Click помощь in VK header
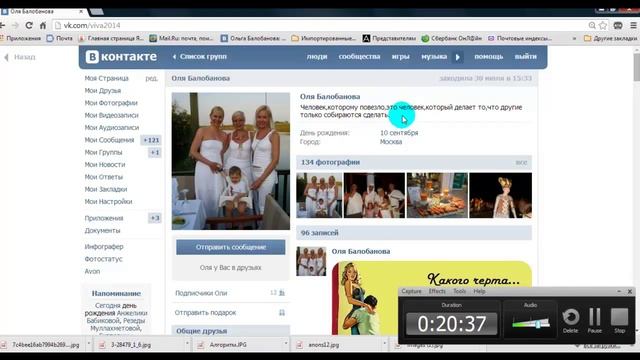Viewport: 640px width, 360px height. [488, 57]
